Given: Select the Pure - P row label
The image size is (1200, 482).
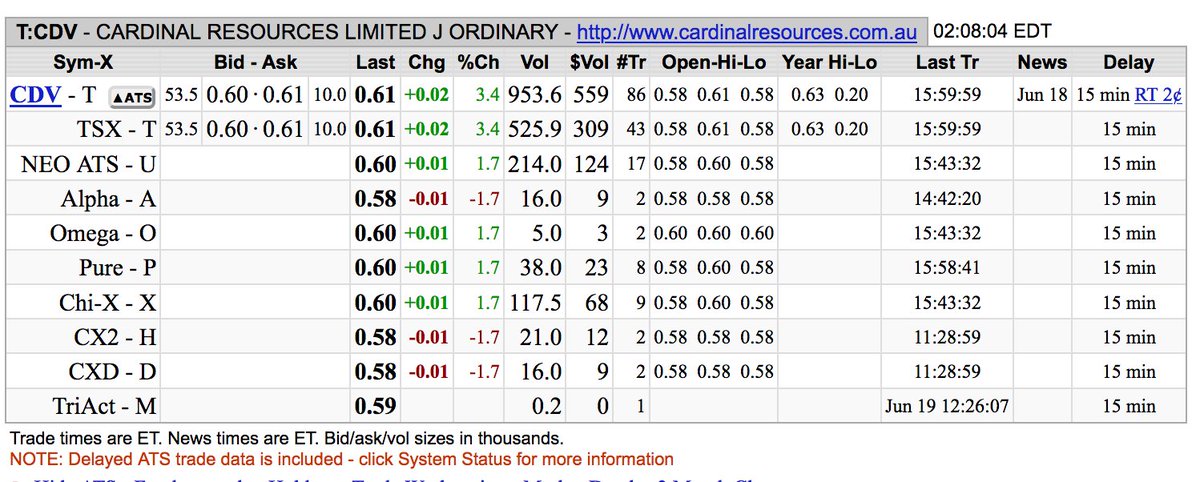Looking at the screenshot, I should (118, 268).
